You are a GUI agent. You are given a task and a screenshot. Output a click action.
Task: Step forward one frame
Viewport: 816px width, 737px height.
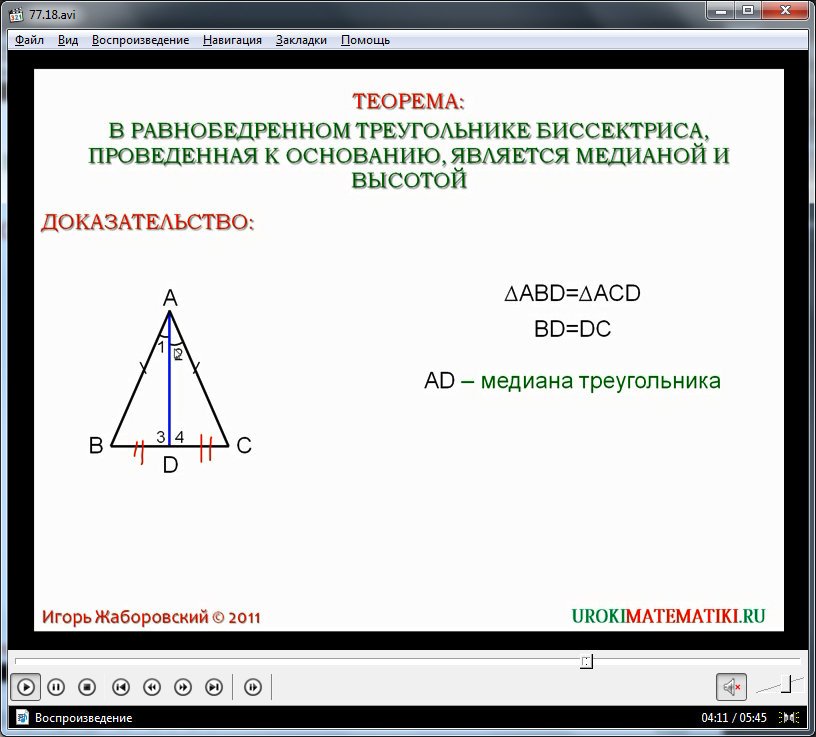[253, 687]
